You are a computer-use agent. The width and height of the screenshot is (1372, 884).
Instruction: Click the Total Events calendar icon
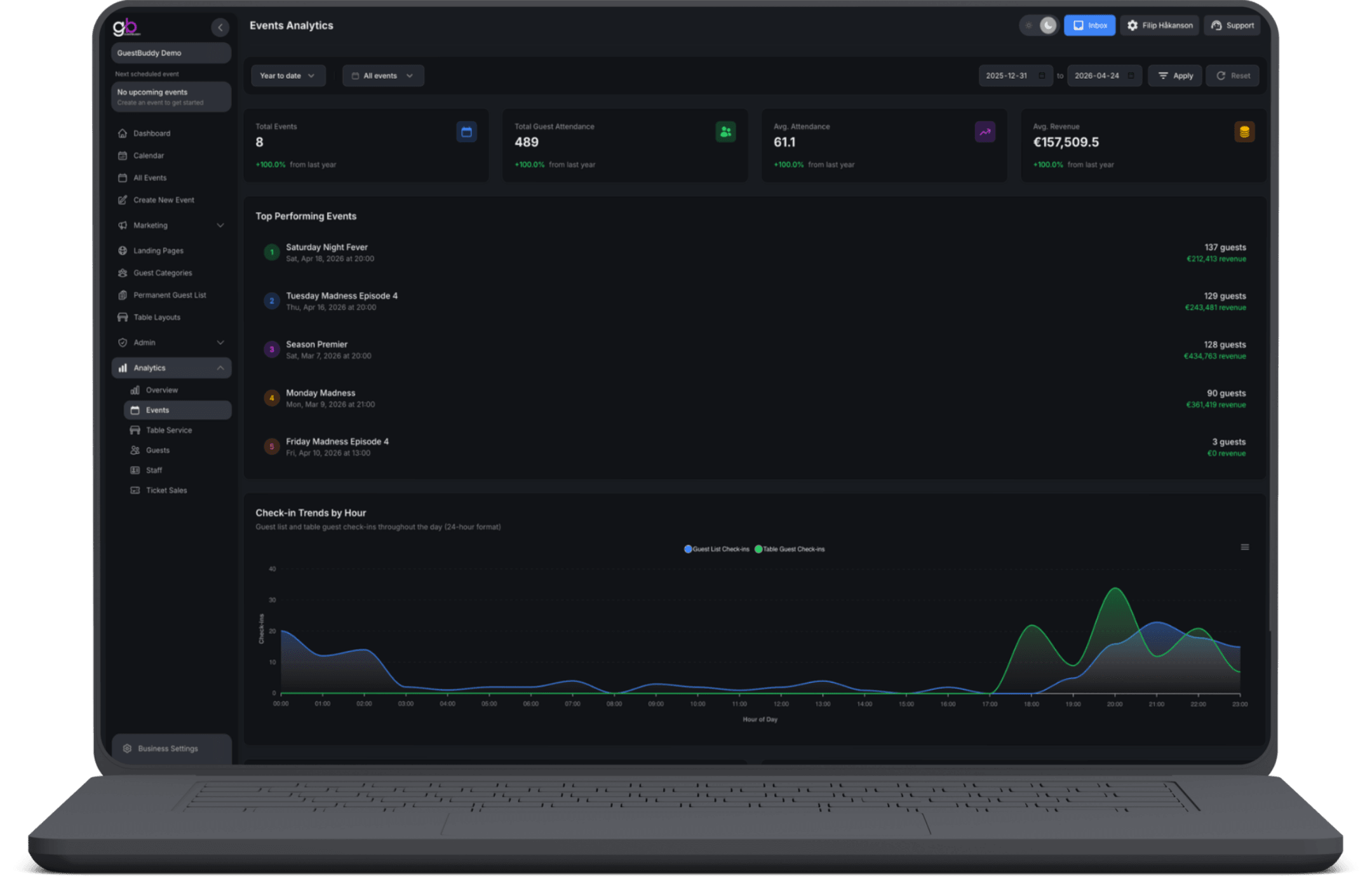466,132
